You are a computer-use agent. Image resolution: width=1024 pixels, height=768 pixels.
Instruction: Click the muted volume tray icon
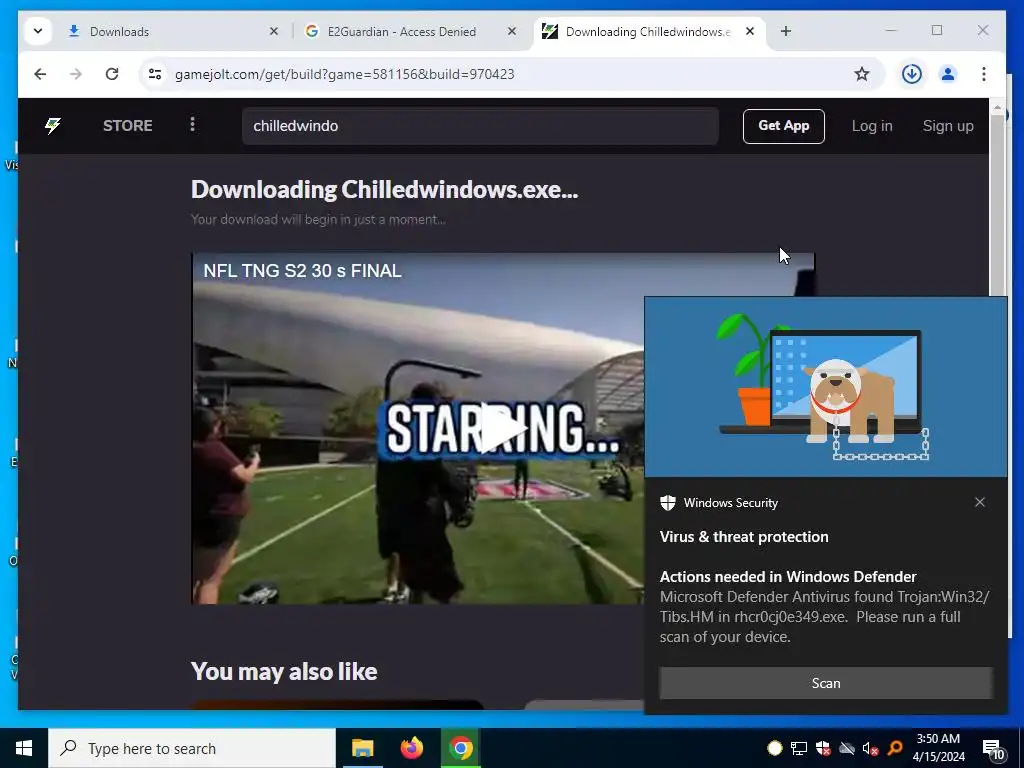point(871,748)
